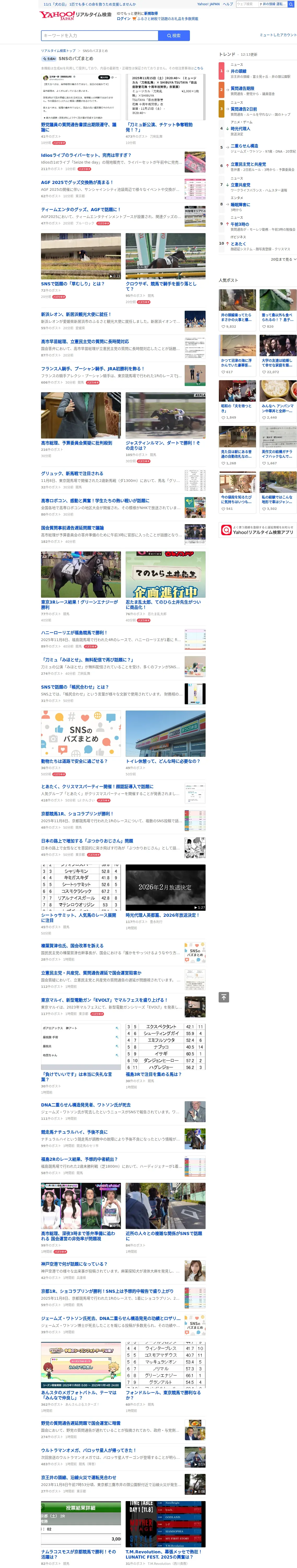
Task: Open article 福島2Rのレース結果、予想的中者続出?
Action: tap(79, 1159)
